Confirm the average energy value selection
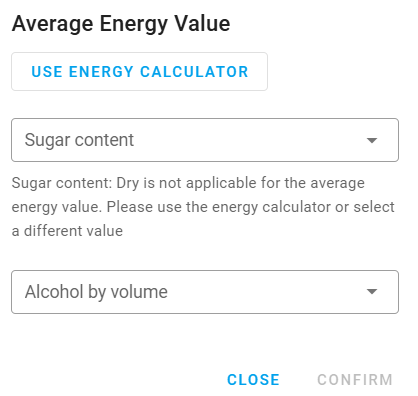418x396 pixels. 355,380
